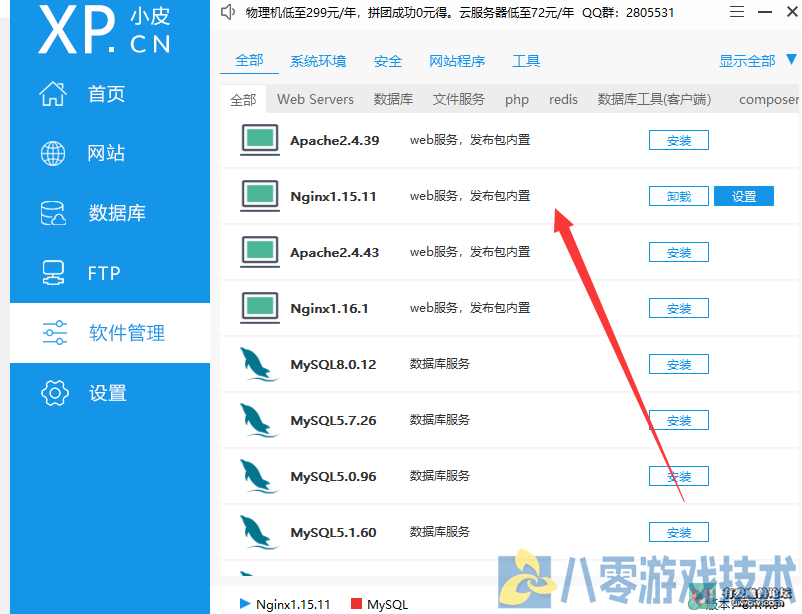Open the Settings gear icon
Image resolution: width=802 pixels, height=614 pixels.
click(54, 393)
